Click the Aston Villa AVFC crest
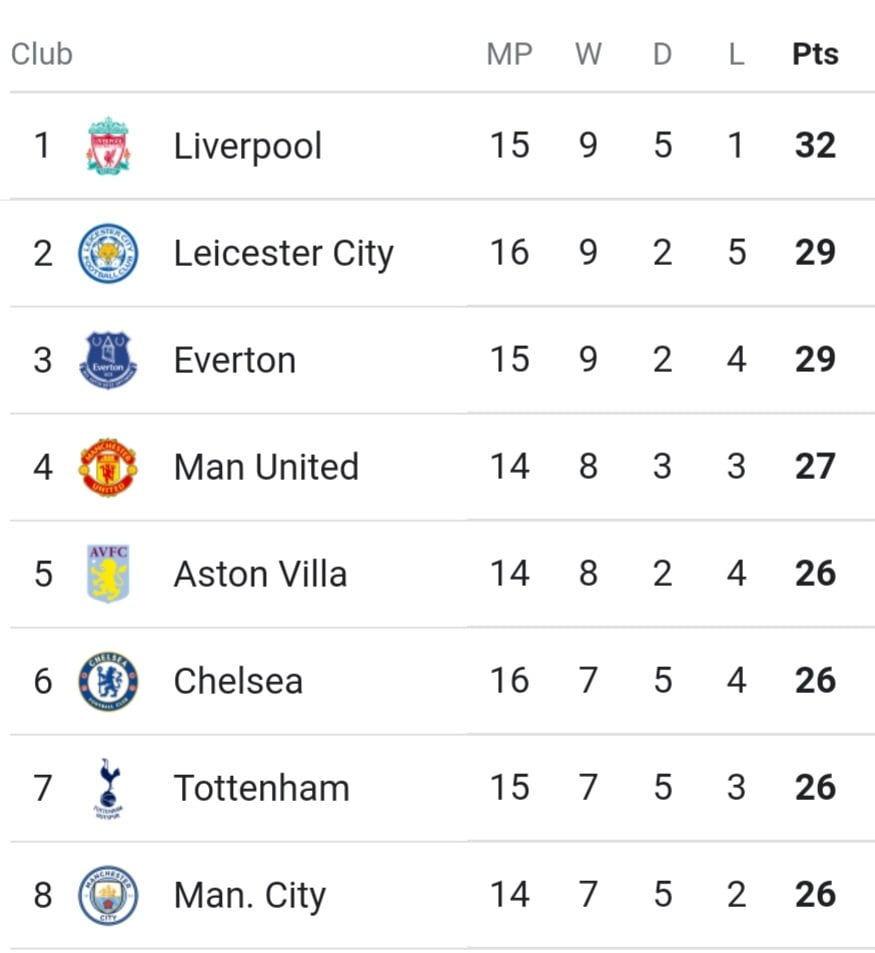875x953 pixels. [x=108, y=574]
